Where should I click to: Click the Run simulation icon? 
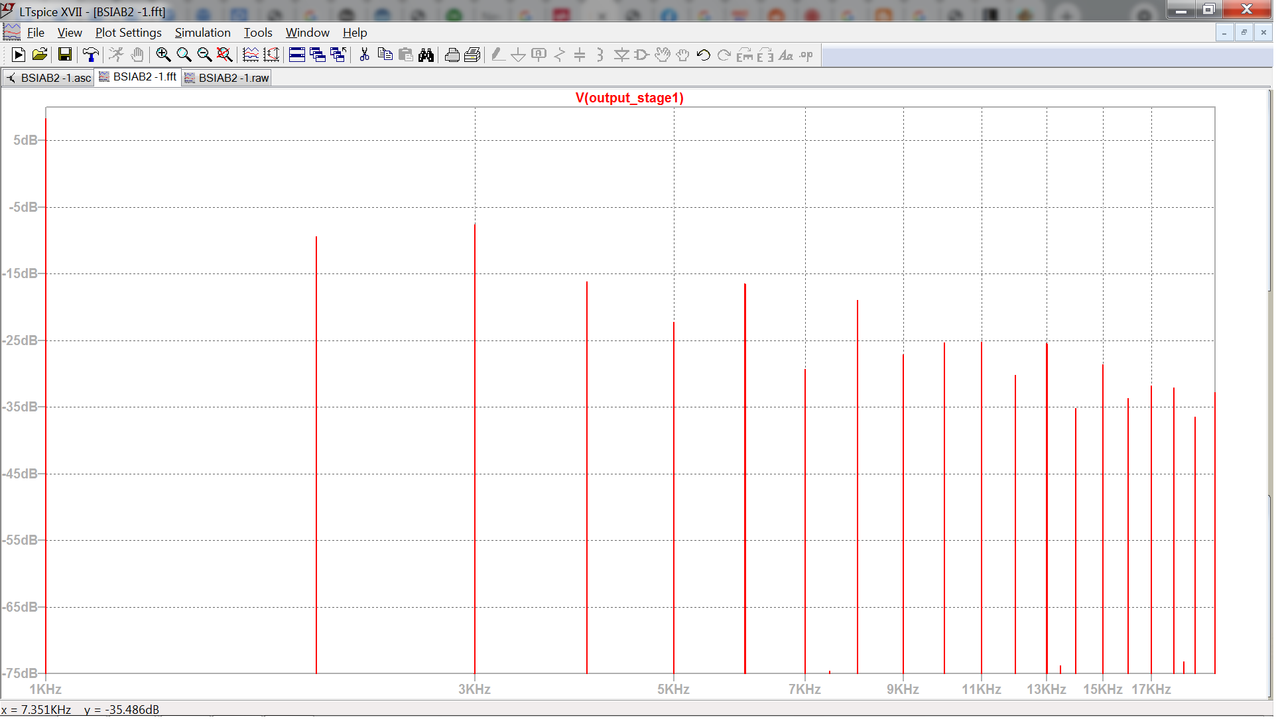116,55
